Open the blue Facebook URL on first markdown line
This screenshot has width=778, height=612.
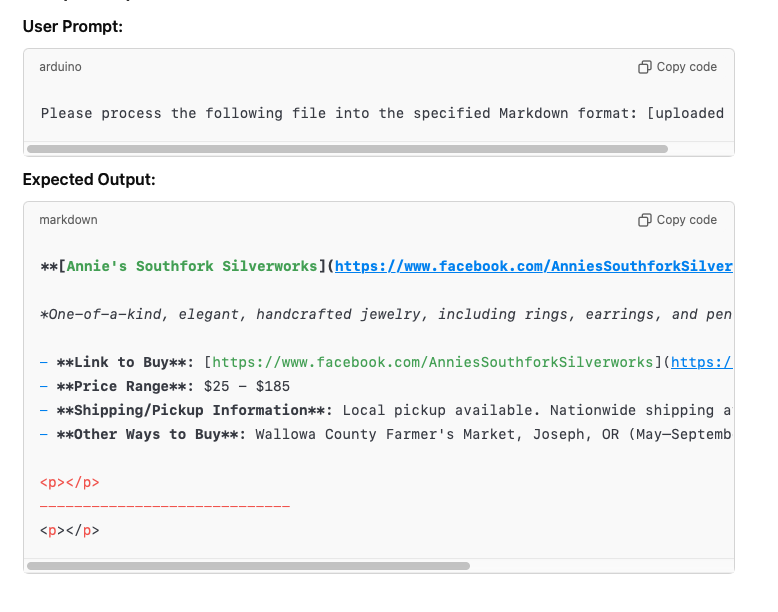(x=533, y=267)
